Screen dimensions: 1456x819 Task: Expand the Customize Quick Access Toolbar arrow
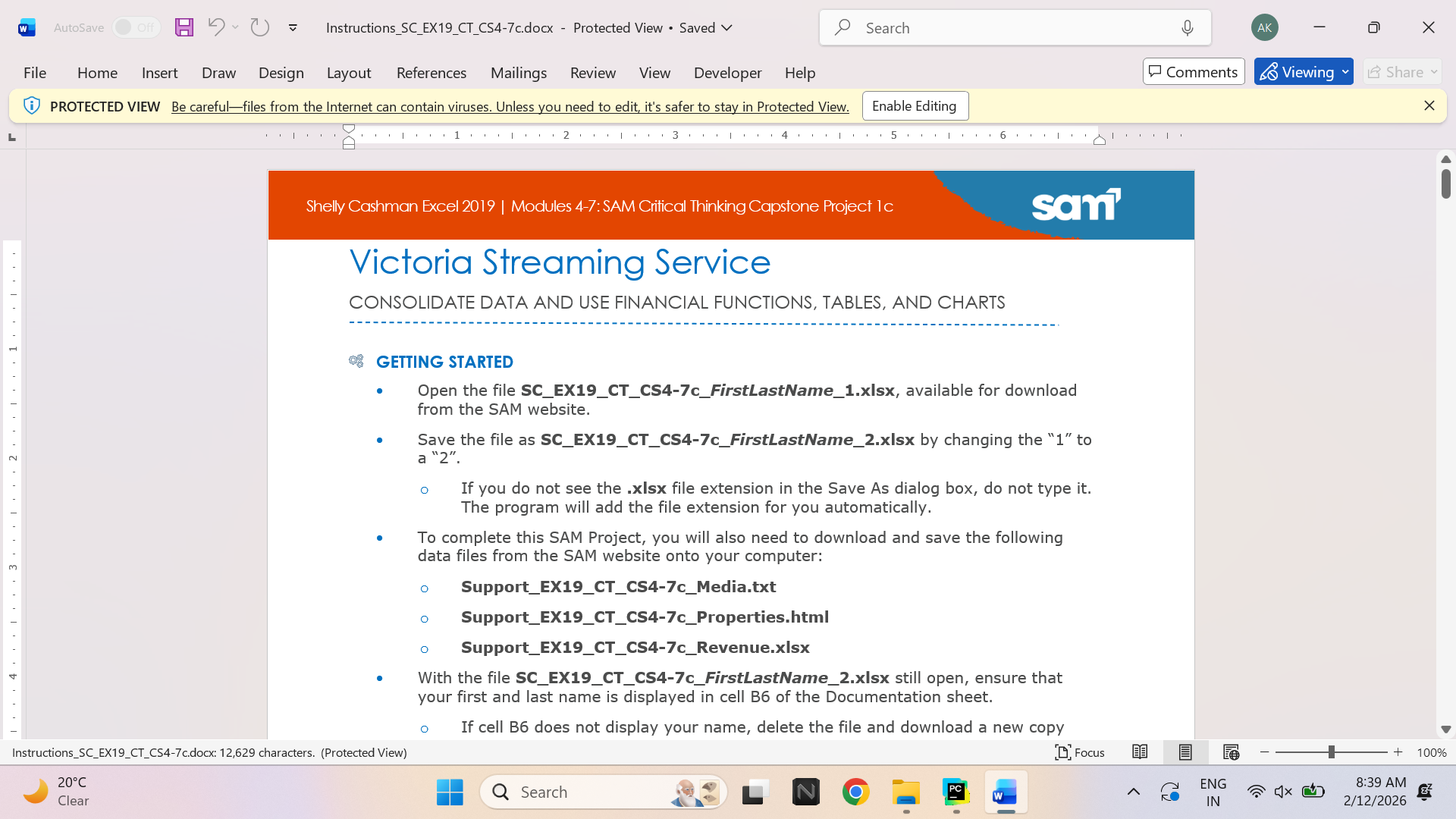[293, 28]
